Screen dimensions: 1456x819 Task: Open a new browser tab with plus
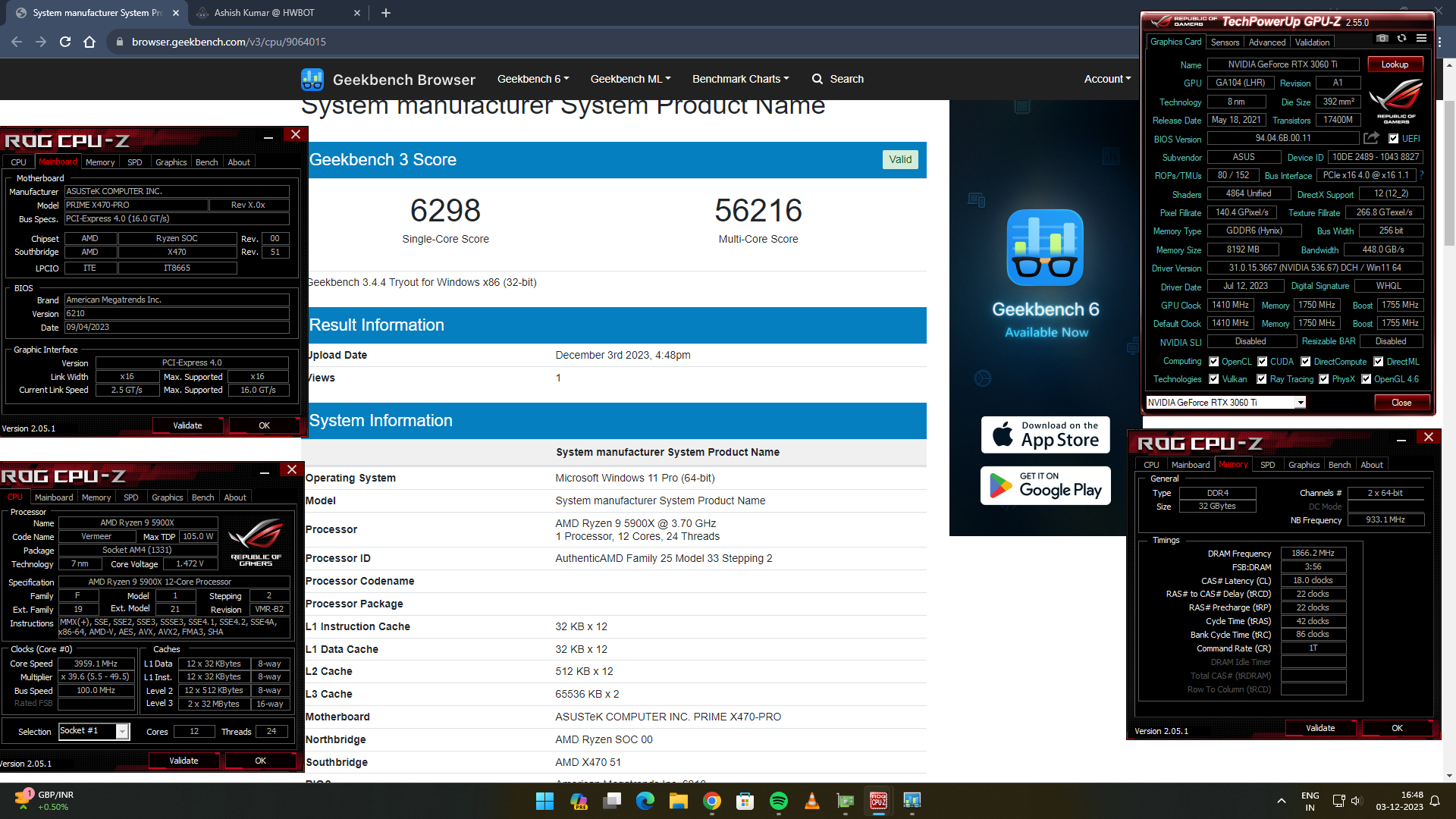pyautogui.click(x=386, y=13)
